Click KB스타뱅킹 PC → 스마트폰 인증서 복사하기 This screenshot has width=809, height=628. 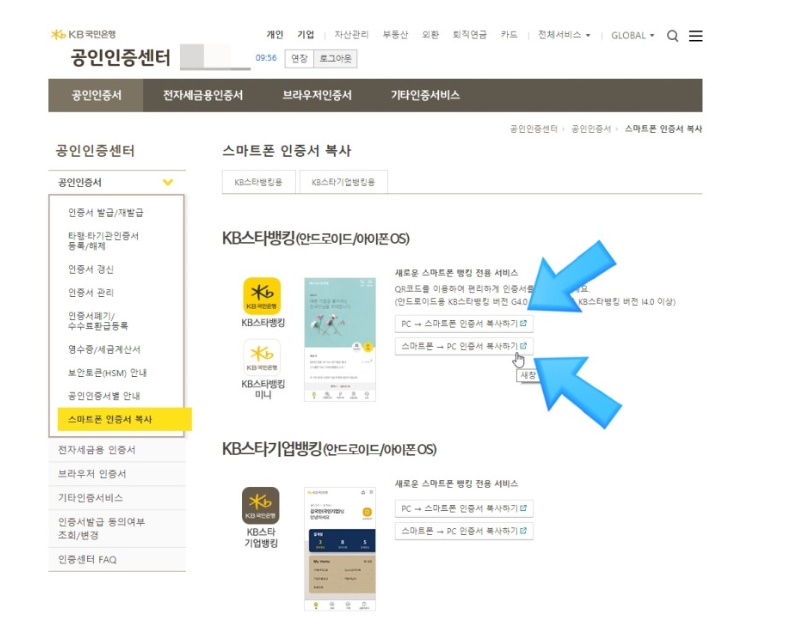(464, 324)
